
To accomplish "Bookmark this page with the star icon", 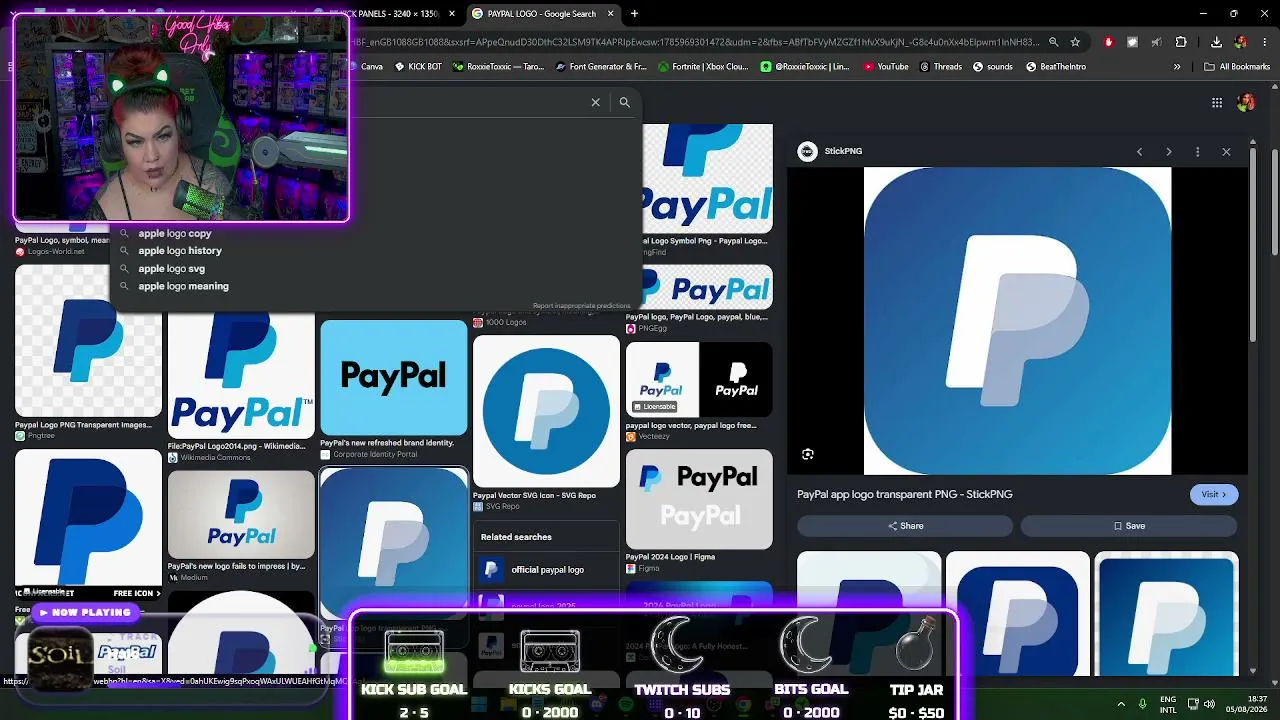I will (1075, 42).
